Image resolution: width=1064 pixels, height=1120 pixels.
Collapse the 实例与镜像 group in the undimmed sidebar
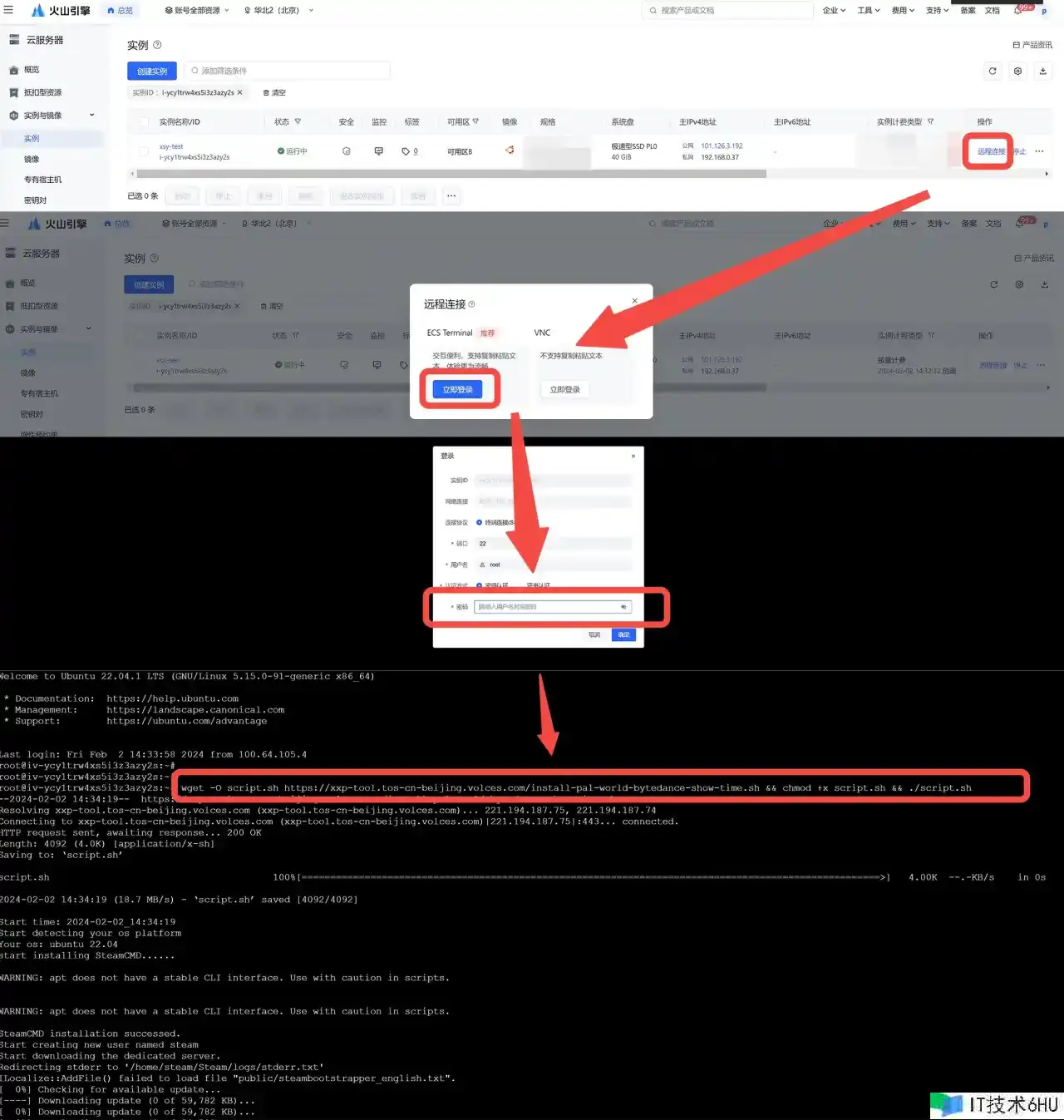(91, 115)
